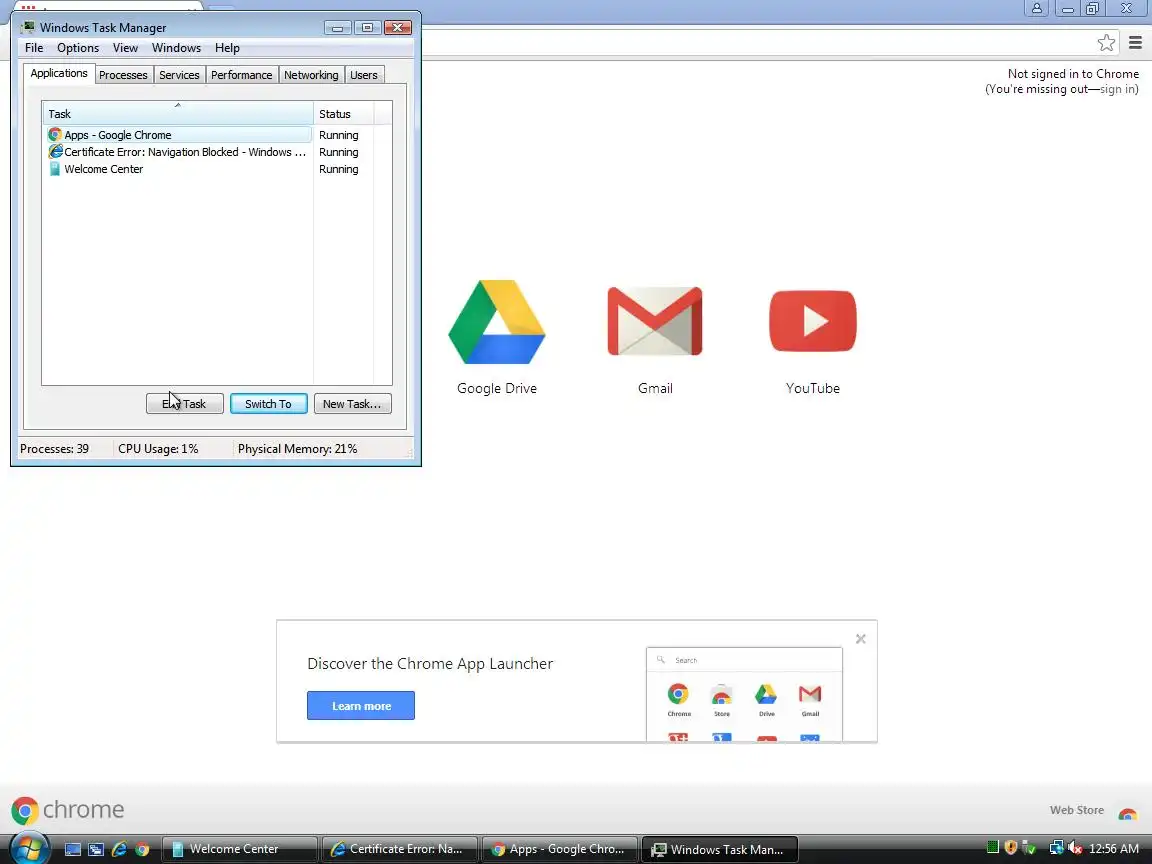The width and height of the screenshot is (1152, 864).
Task: Open the Google Drive app icon
Action: point(497,322)
